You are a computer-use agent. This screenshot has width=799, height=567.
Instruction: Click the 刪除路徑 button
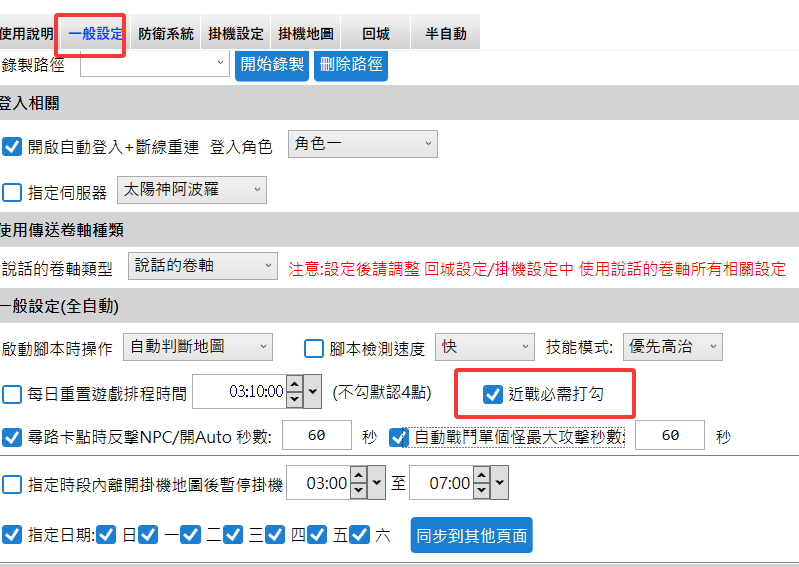[x=350, y=64]
